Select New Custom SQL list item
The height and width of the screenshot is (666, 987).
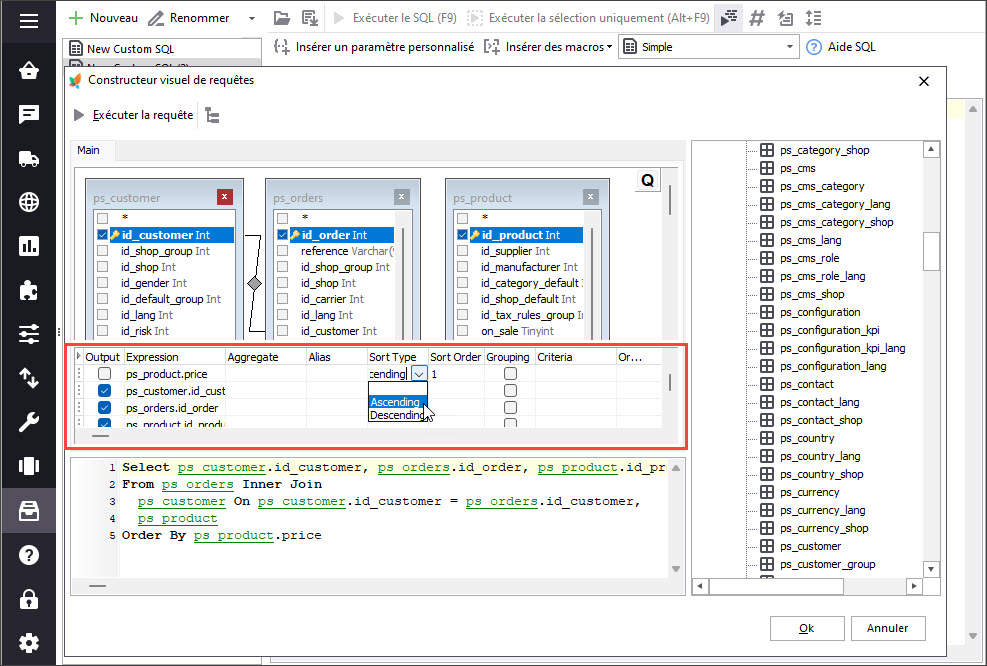tap(162, 48)
